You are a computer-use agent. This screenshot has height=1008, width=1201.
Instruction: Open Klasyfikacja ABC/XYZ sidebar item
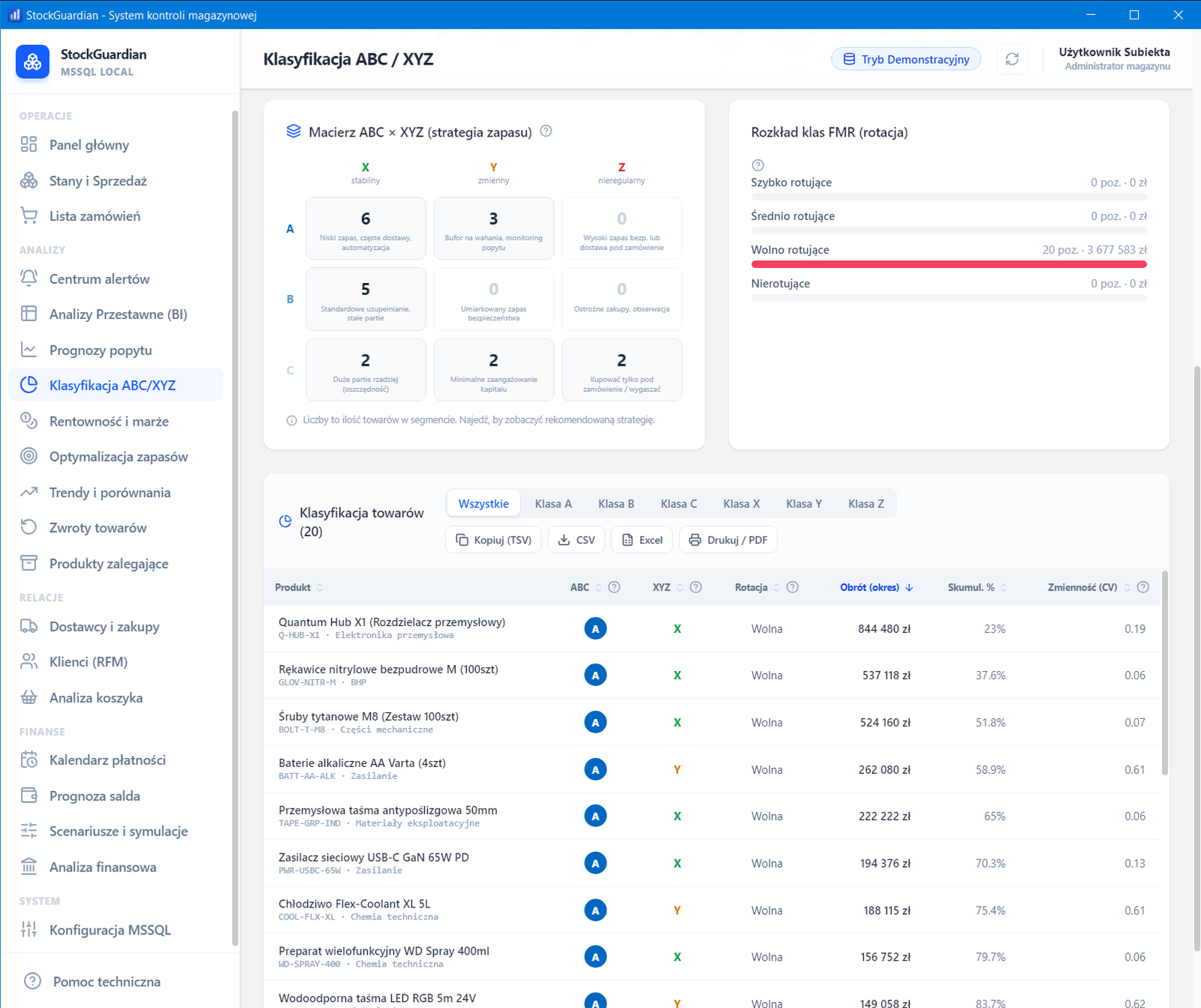coord(116,385)
